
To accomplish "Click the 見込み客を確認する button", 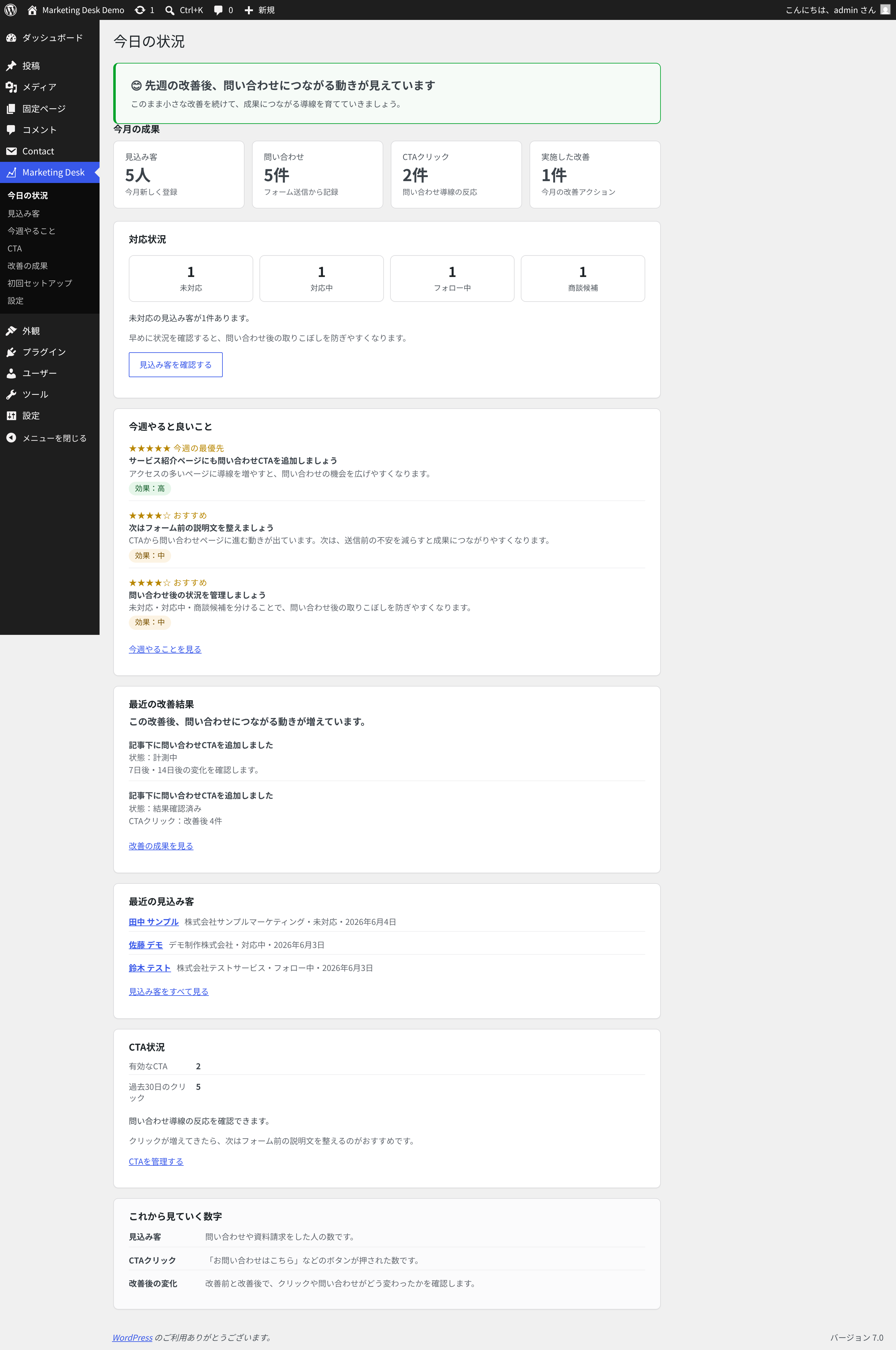I will (175, 365).
